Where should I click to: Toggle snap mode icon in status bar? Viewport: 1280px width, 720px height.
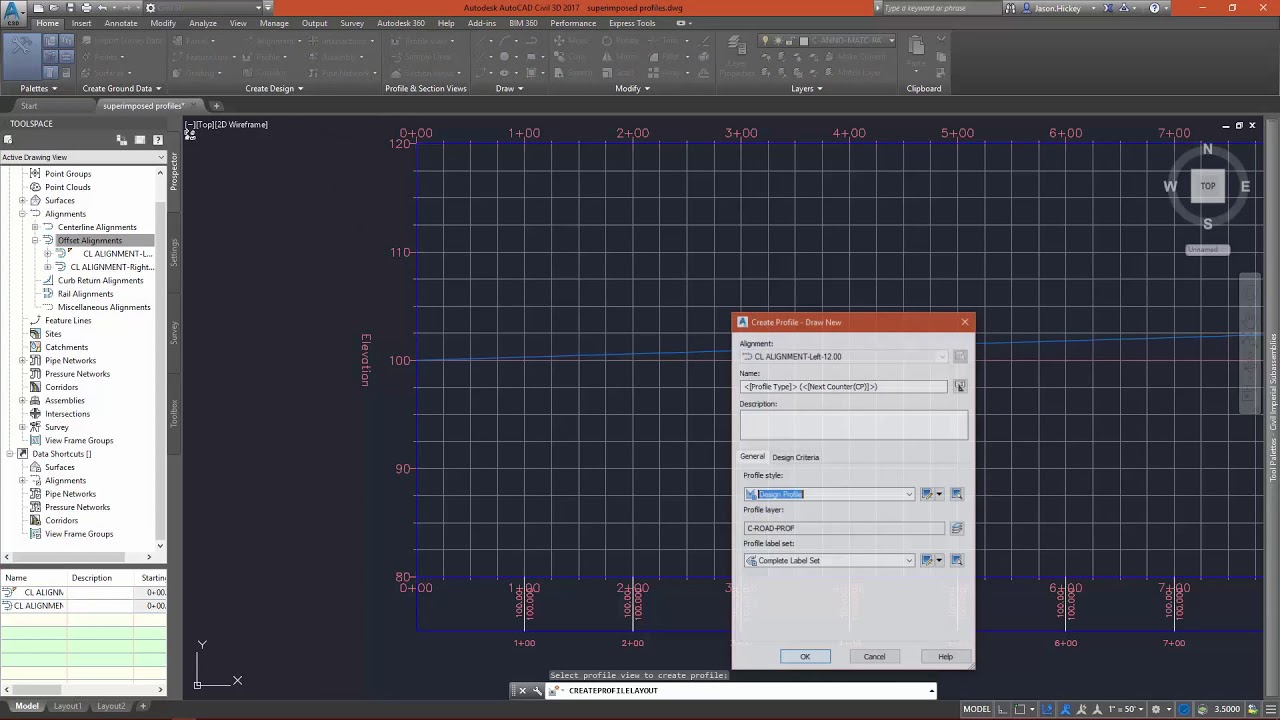coord(1020,709)
